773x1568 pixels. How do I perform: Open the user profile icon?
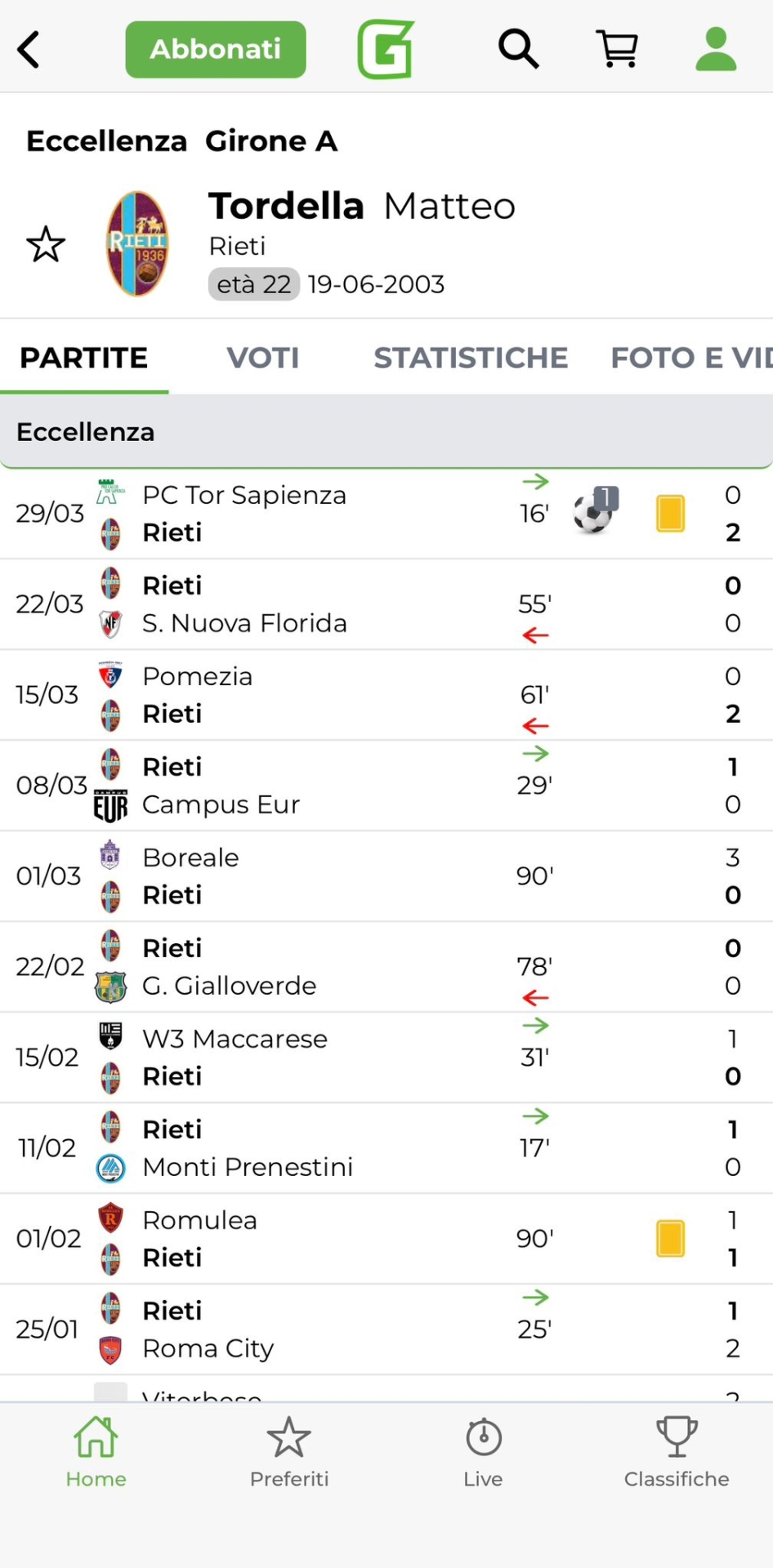click(x=716, y=50)
